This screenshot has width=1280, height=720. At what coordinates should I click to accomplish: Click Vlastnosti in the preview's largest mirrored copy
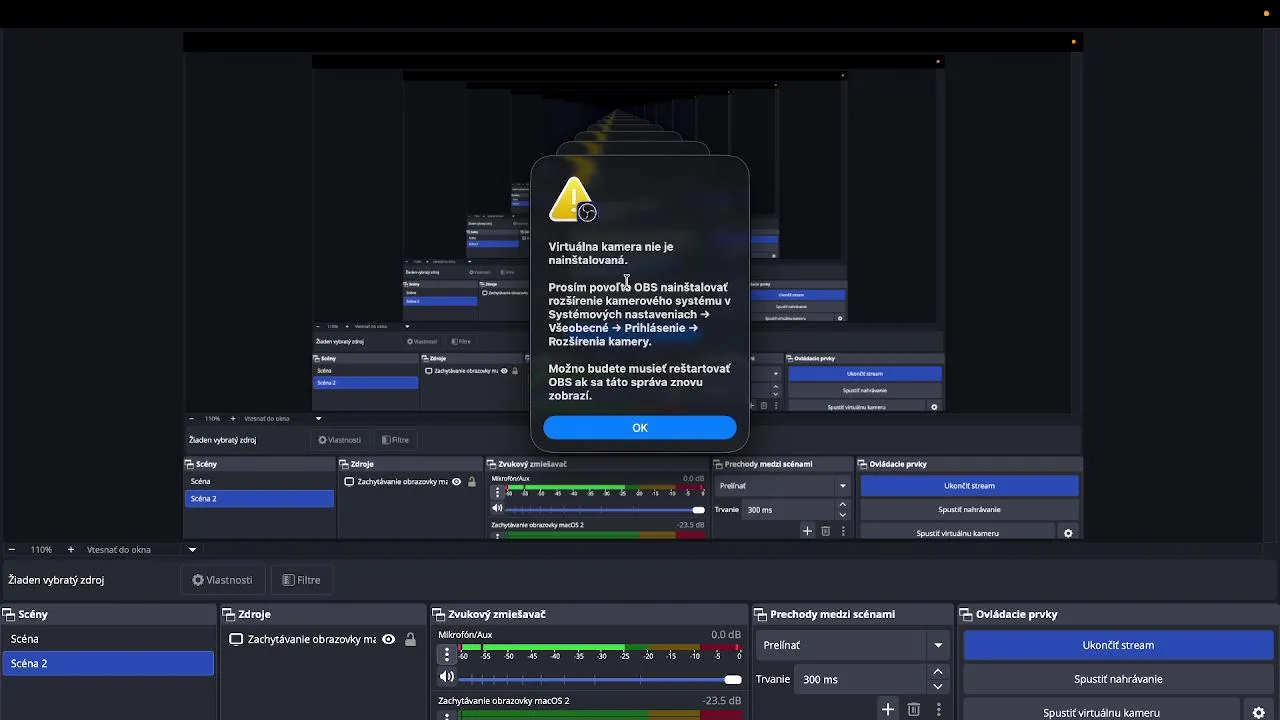(x=340, y=440)
